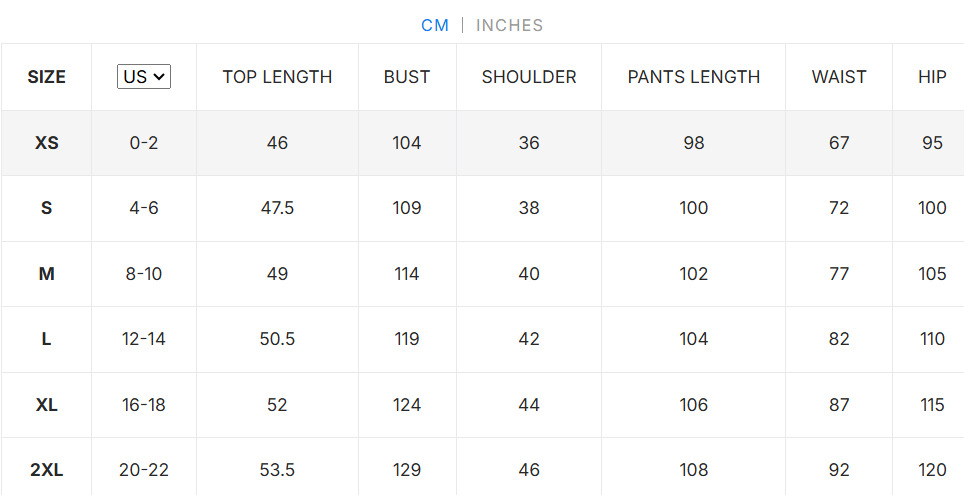Screen dimensions: 973x495
Task: Select the L size row label
Action: pyautogui.click(x=47, y=339)
